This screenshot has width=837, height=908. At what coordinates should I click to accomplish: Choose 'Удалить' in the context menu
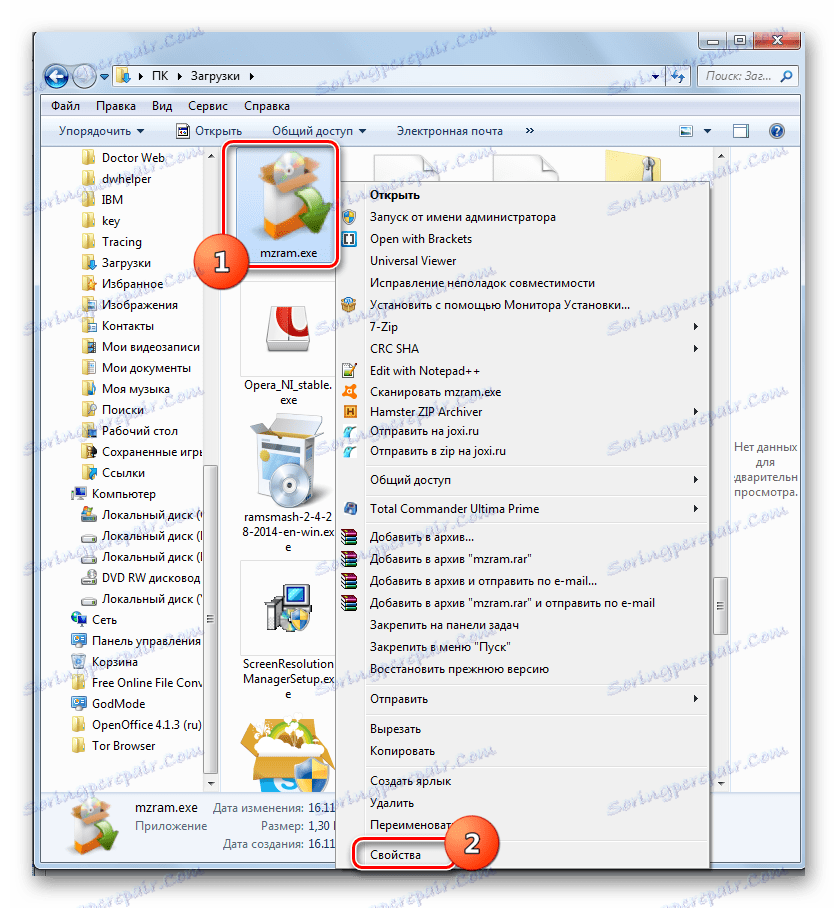392,803
